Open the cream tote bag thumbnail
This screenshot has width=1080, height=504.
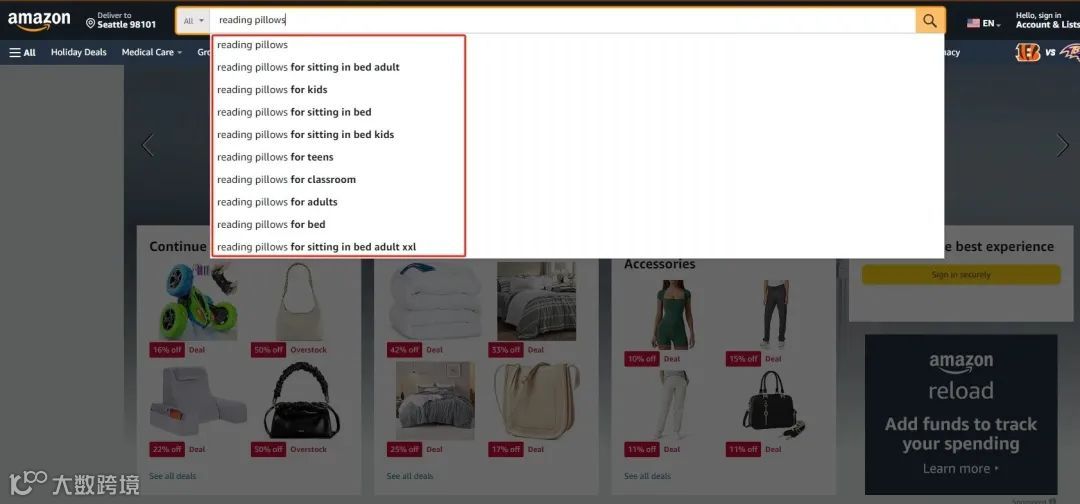click(x=537, y=401)
